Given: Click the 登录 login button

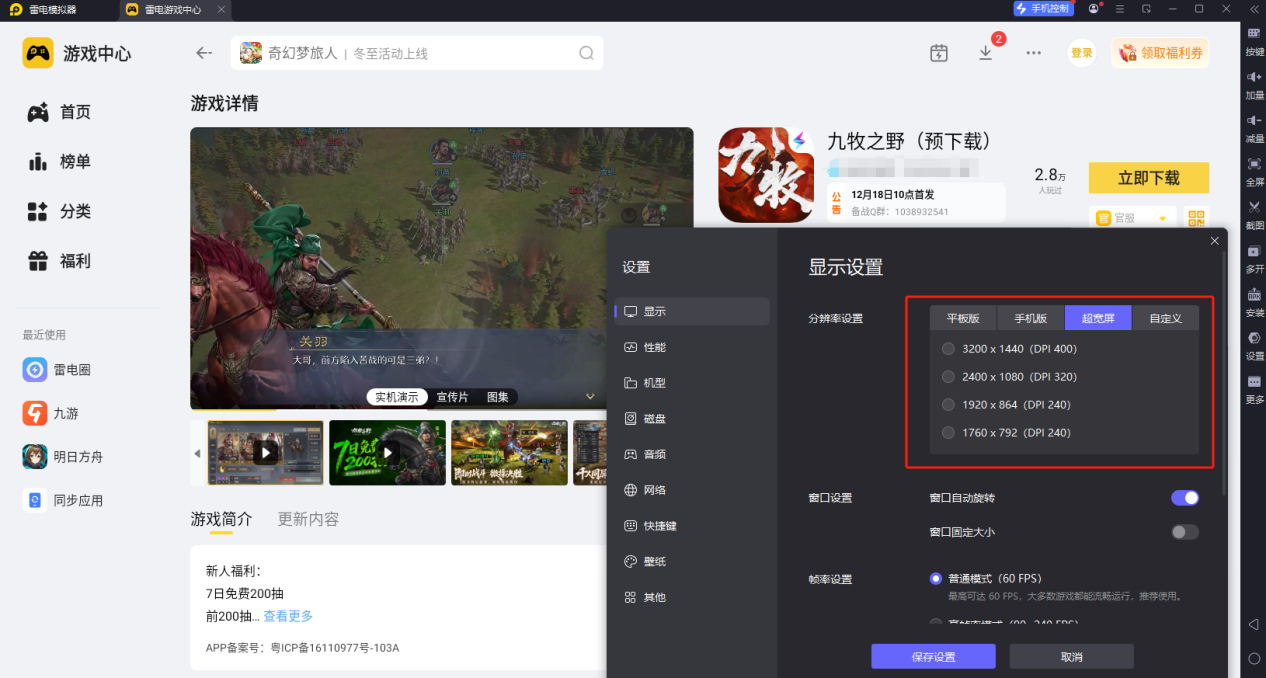Looking at the screenshot, I should [x=1082, y=53].
